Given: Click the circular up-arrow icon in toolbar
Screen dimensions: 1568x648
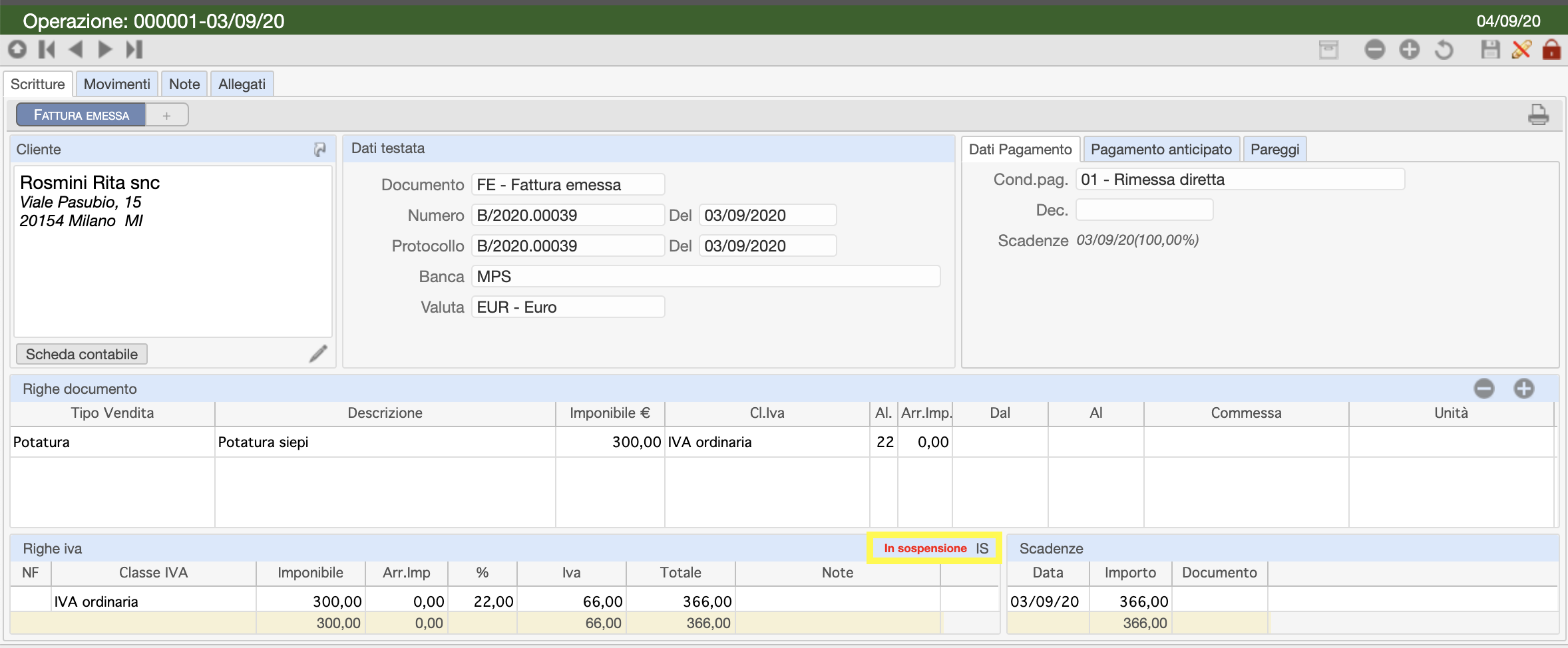Looking at the screenshot, I should click(17, 49).
